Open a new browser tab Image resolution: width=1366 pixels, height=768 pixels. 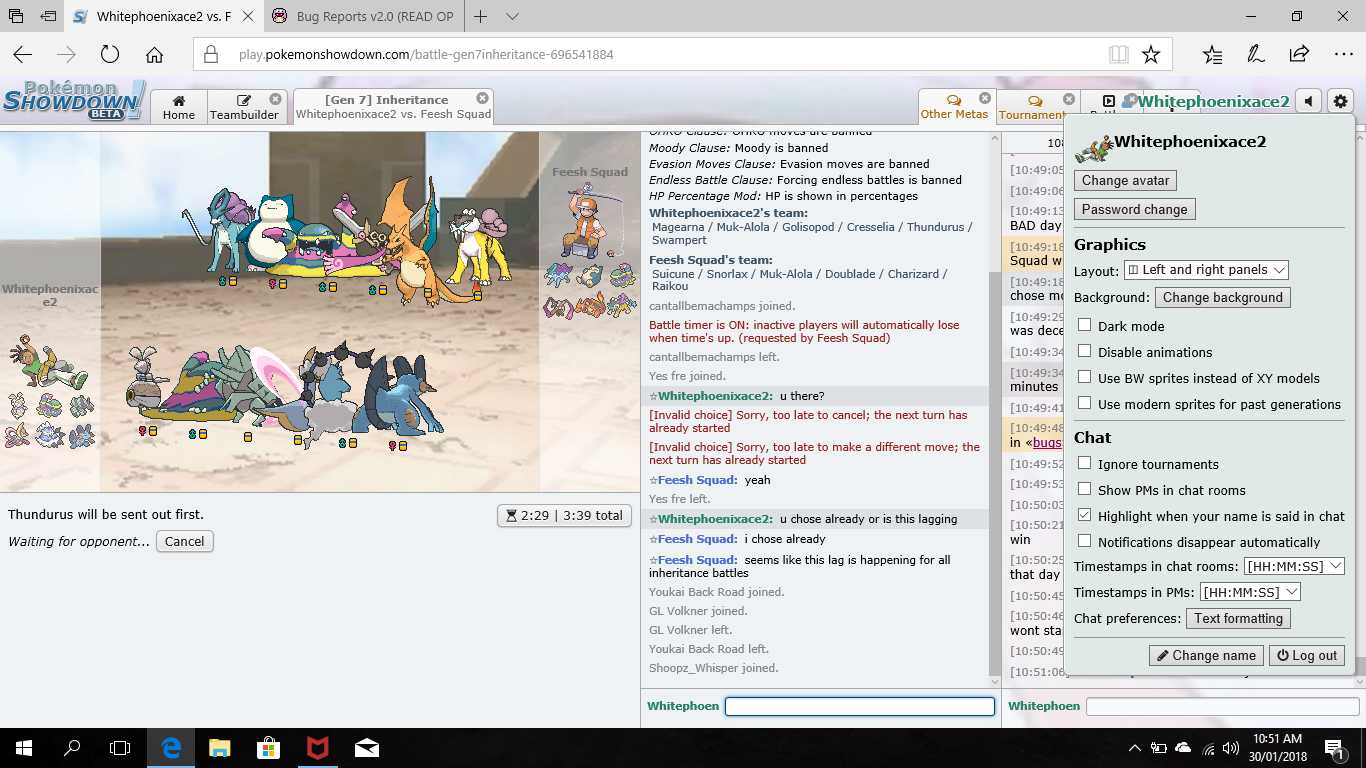click(x=481, y=17)
